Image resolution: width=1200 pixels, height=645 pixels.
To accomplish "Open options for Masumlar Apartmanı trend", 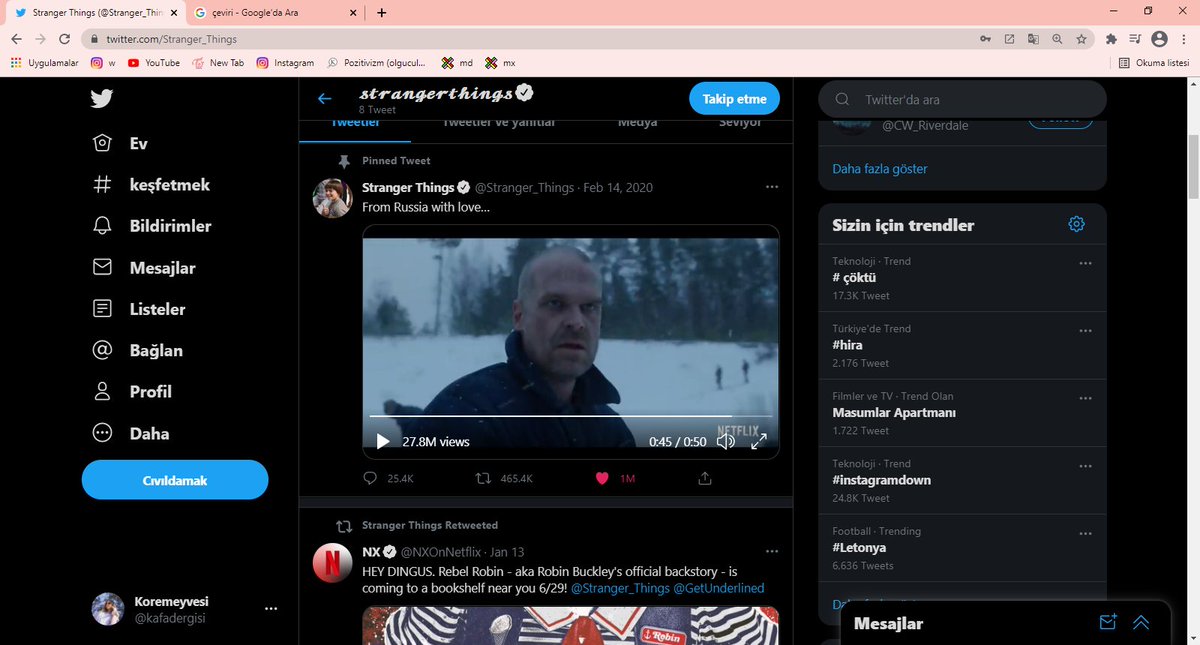I will tap(1085, 398).
